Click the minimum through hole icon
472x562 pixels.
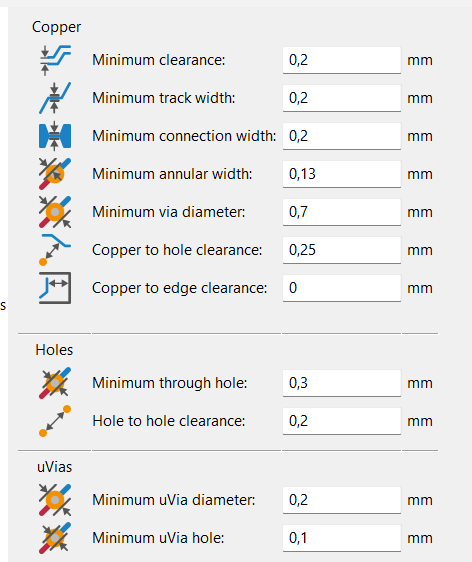coord(55,383)
